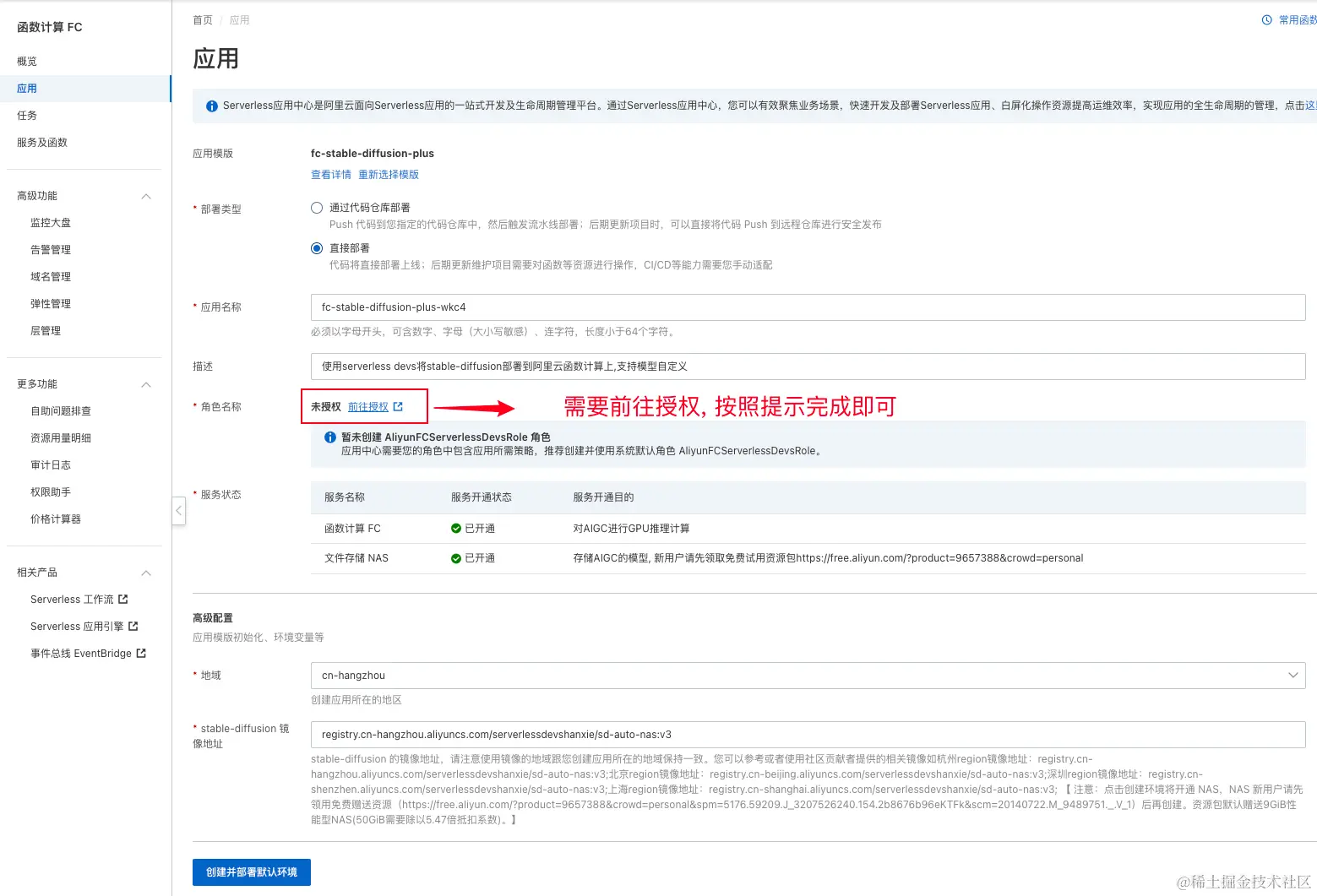1317x896 pixels.
Task: Click the external link icon next to Serverless 应用引擎
Action: click(133, 627)
